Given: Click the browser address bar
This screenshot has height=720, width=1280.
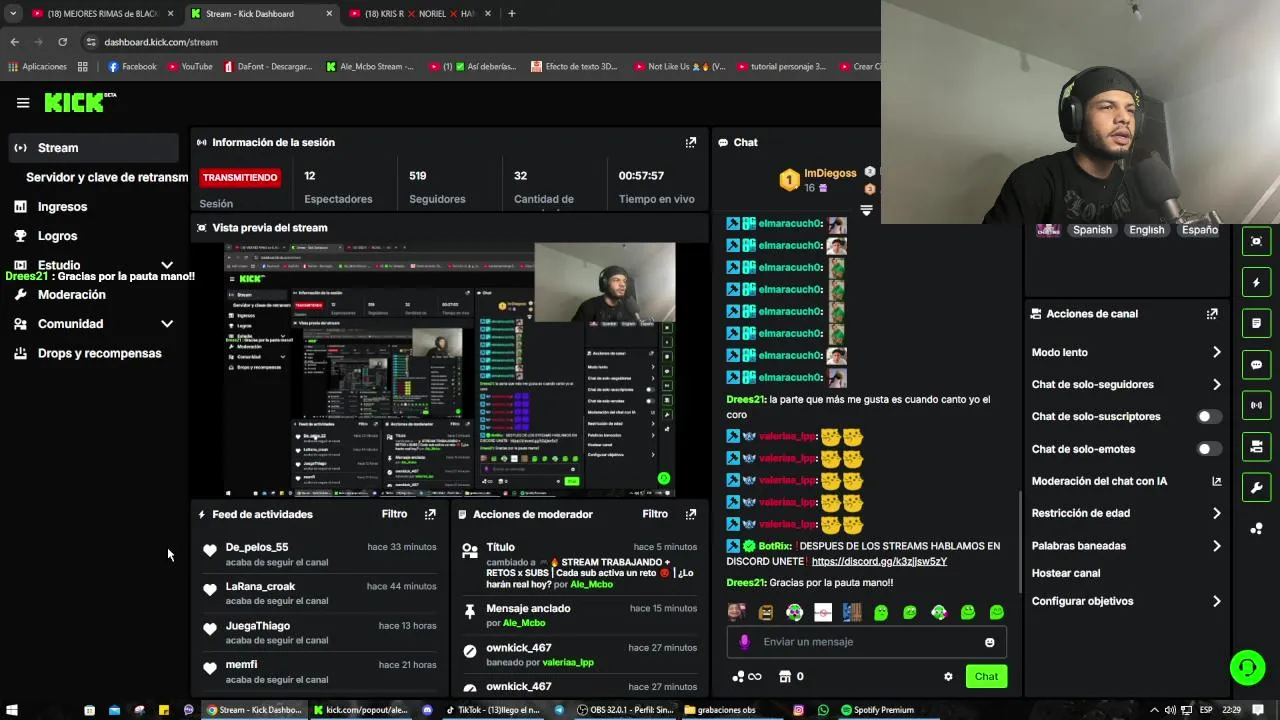Looking at the screenshot, I should tap(480, 42).
